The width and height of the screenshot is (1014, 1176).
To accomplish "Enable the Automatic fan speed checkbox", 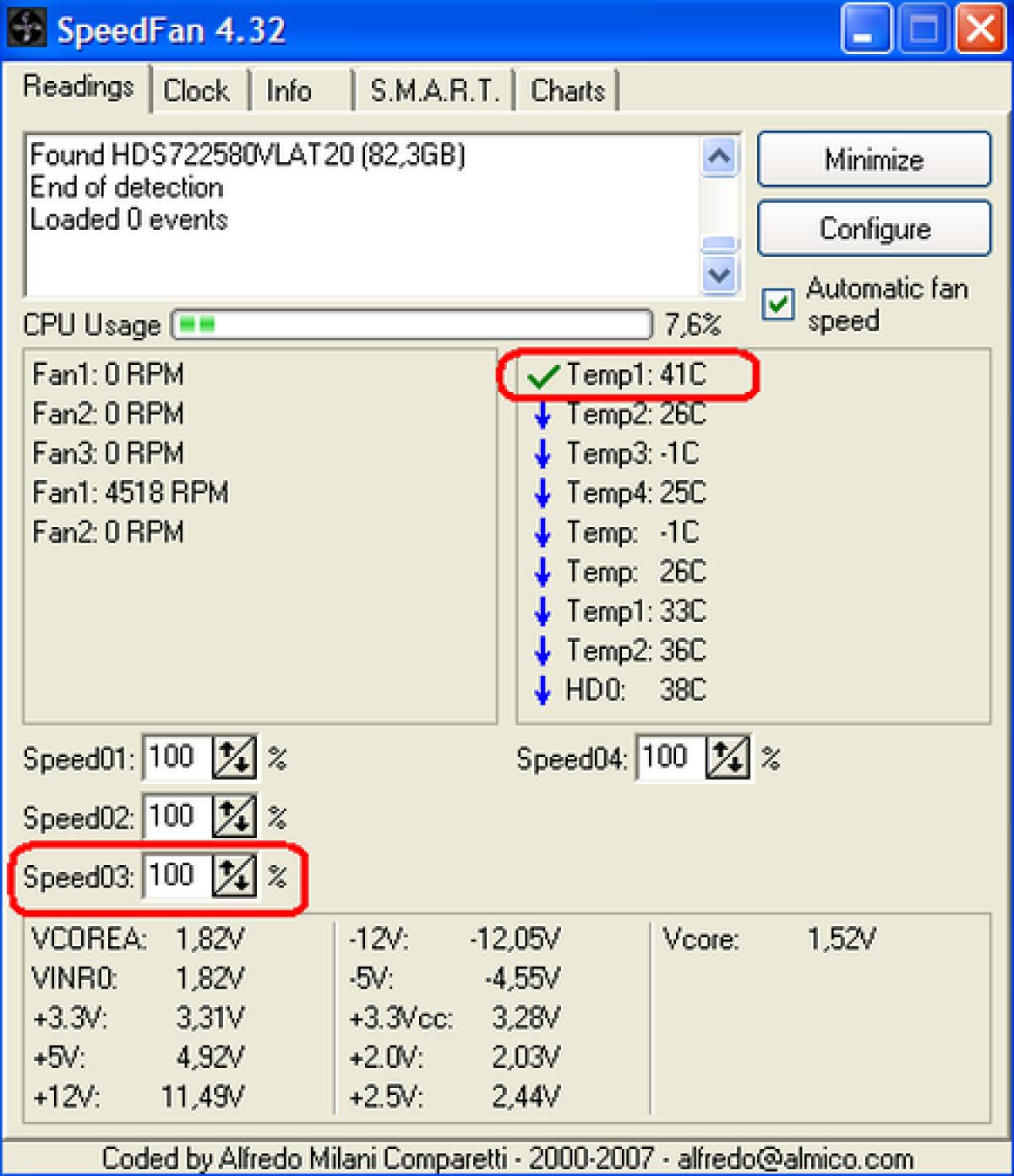I will click(778, 305).
